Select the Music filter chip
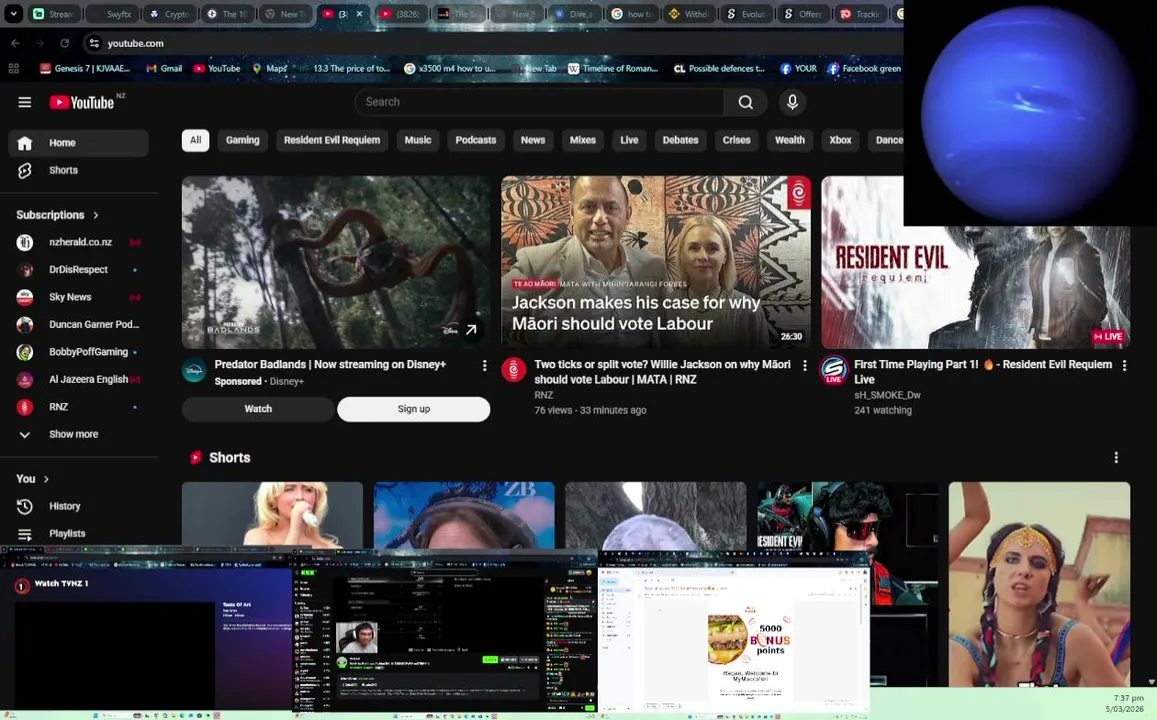This screenshot has height=720, width=1157. point(418,140)
